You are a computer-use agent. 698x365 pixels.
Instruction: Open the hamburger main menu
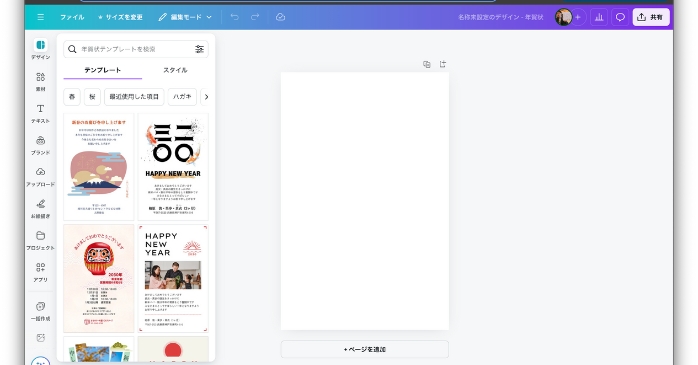41,17
